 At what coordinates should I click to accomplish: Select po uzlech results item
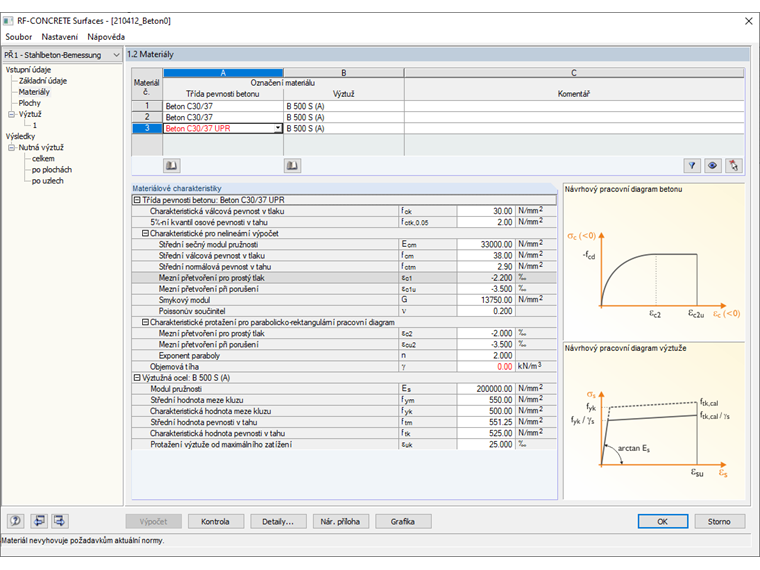pyautogui.click(x=48, y=181)
